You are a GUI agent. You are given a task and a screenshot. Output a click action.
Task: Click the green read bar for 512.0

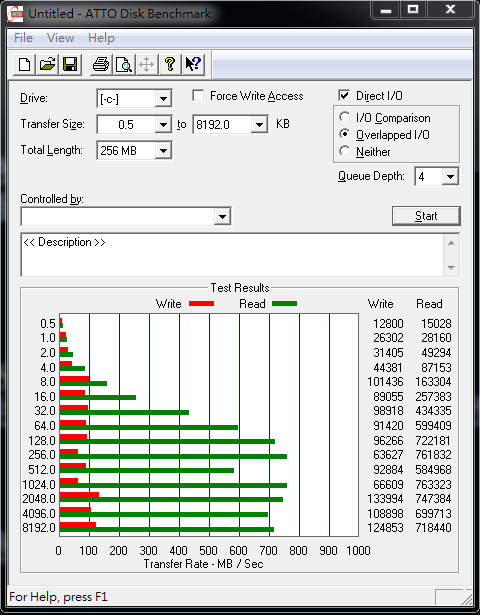[x=147, y=470]
